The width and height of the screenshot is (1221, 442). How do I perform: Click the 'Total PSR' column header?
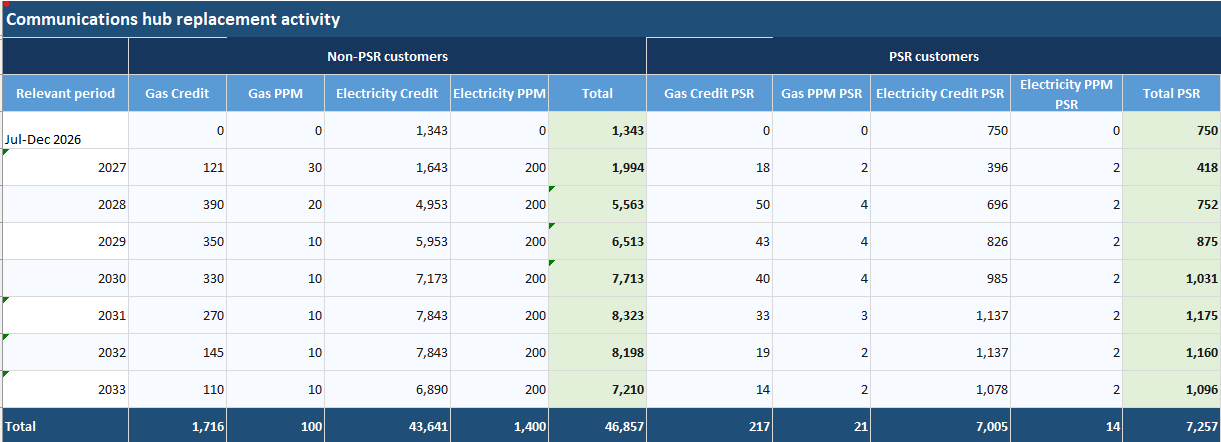1172,93
